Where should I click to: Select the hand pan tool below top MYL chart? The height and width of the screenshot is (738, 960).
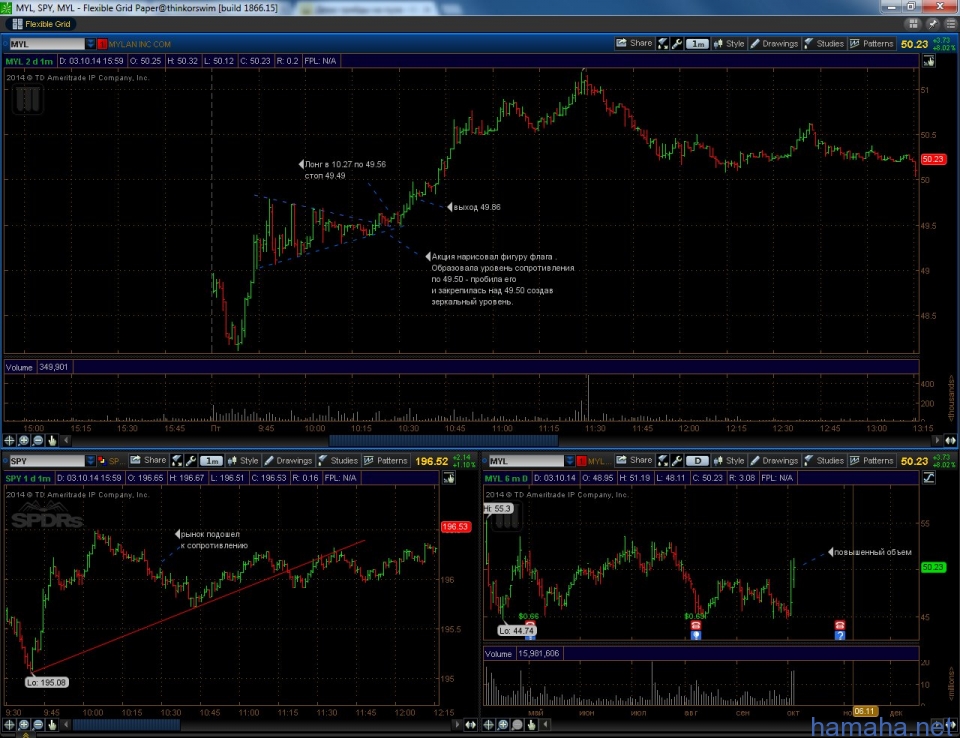point(52,440)
